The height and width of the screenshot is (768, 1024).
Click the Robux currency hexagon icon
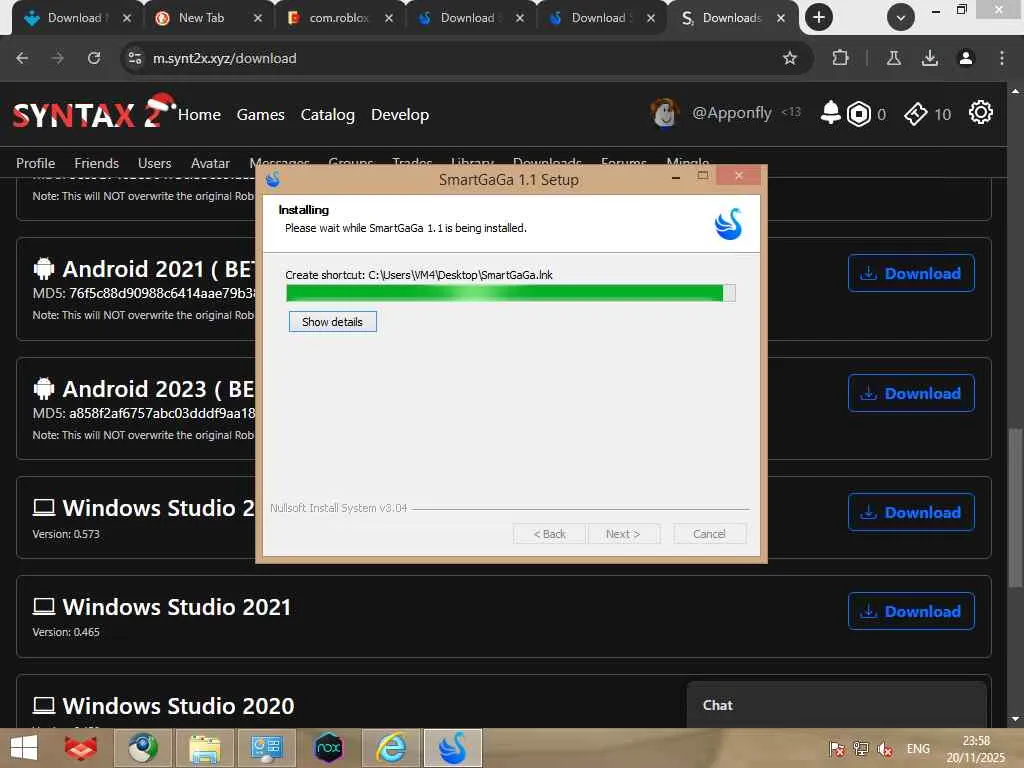coord(858,114)
